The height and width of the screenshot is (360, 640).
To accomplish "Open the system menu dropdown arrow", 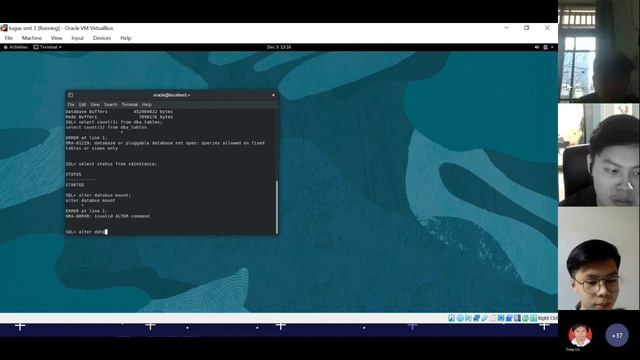I will pos(552,47).
